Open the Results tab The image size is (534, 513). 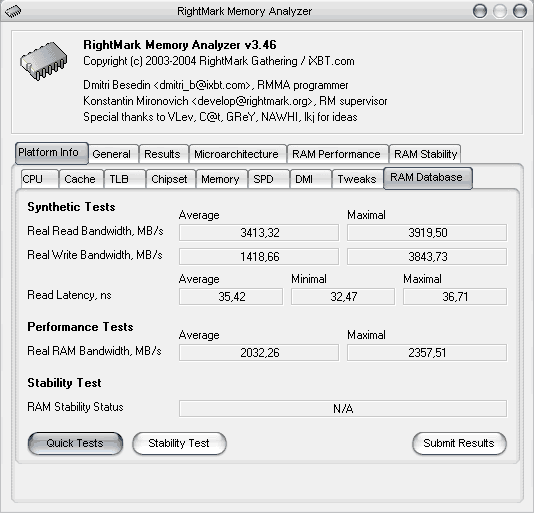click(162, 154)
